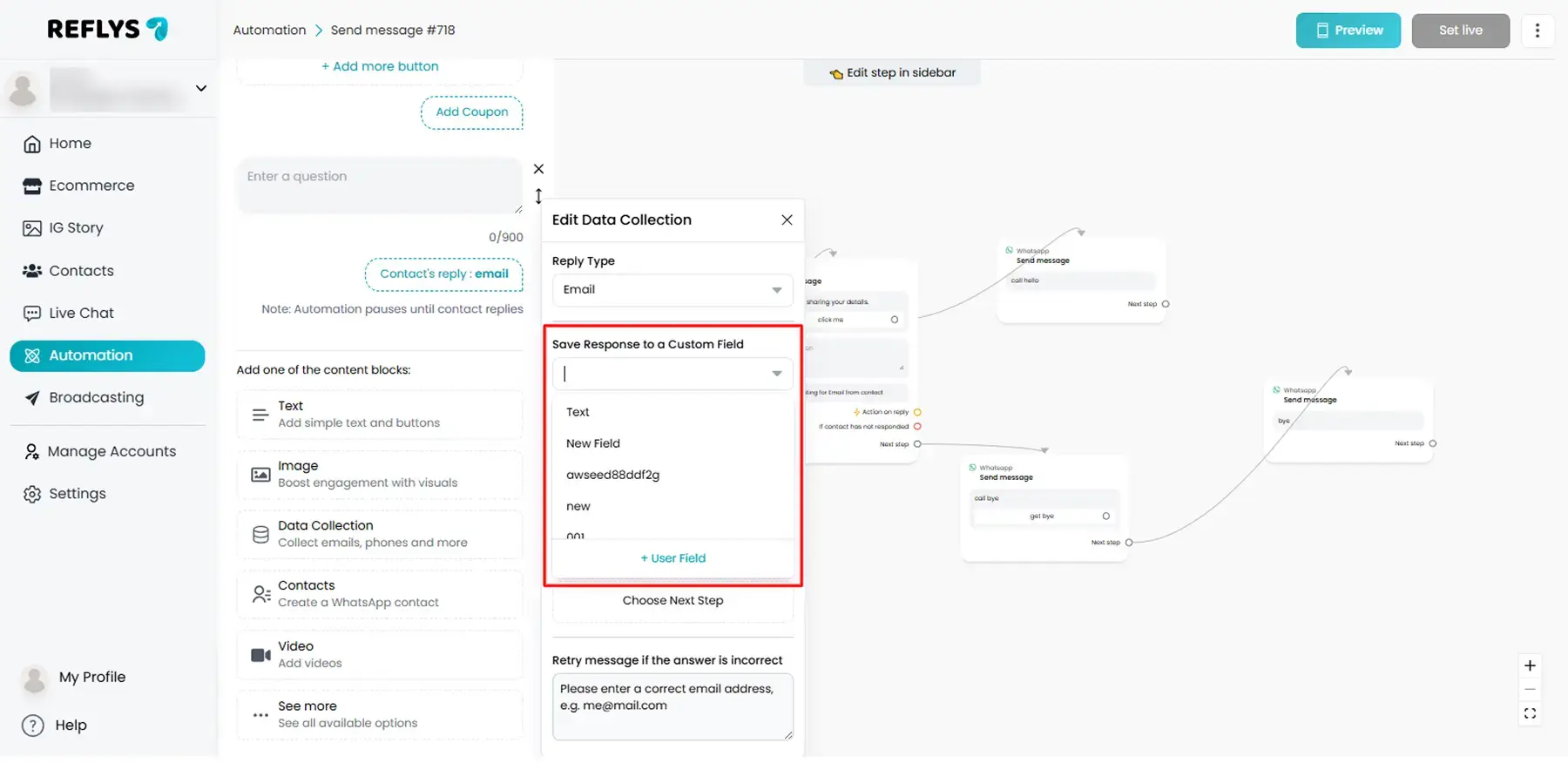This screenshot has width=1568, height=763.
Task: Click fullscreen fit icon on canvas
Action: coord(1530,714)
